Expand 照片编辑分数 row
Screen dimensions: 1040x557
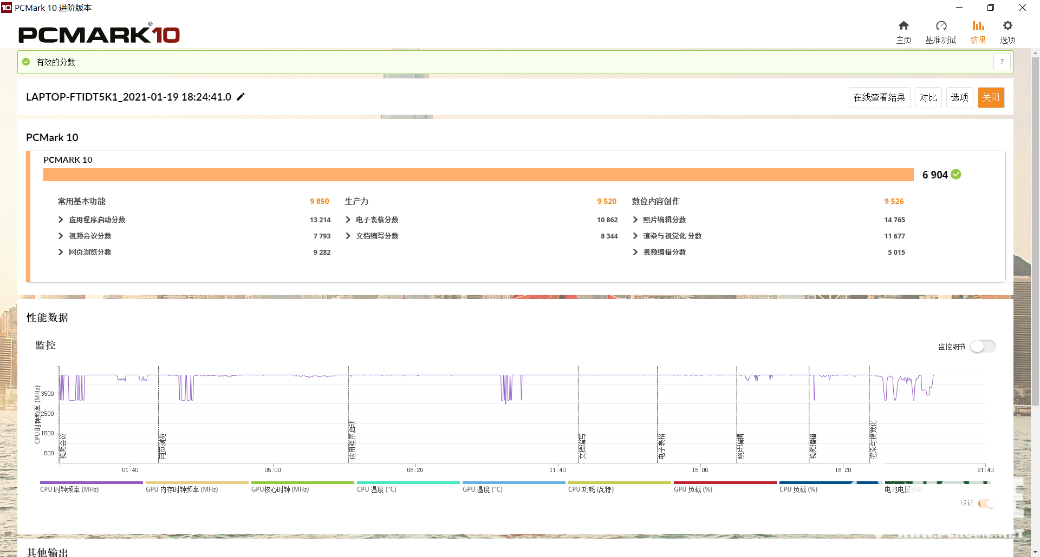[x=635, y=219]
